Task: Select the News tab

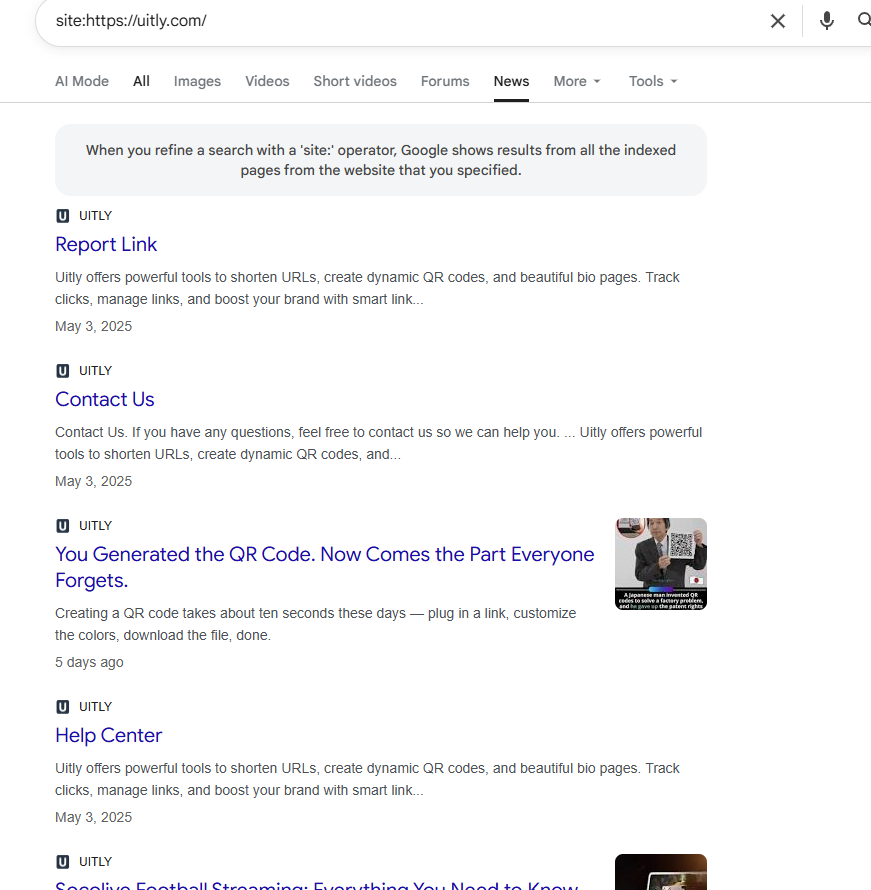Action: pos(511,81)
